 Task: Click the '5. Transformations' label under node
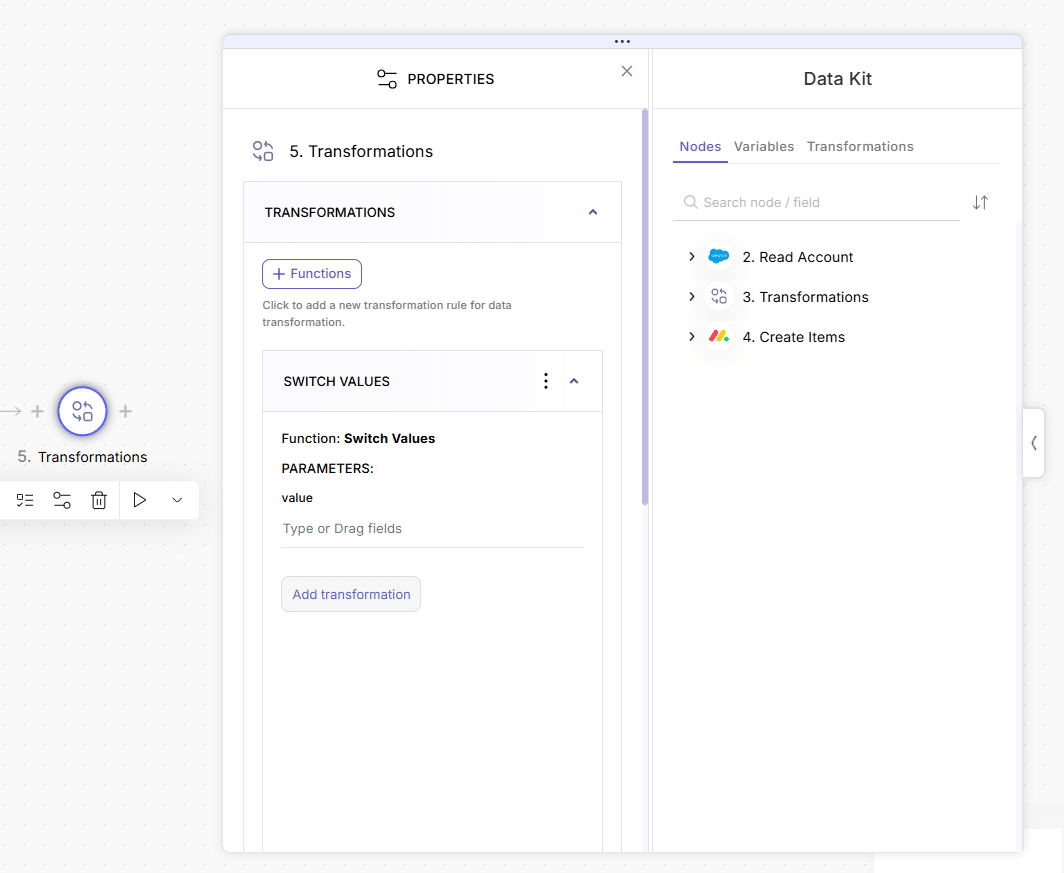pyautogui.click(x=82, y=457)
